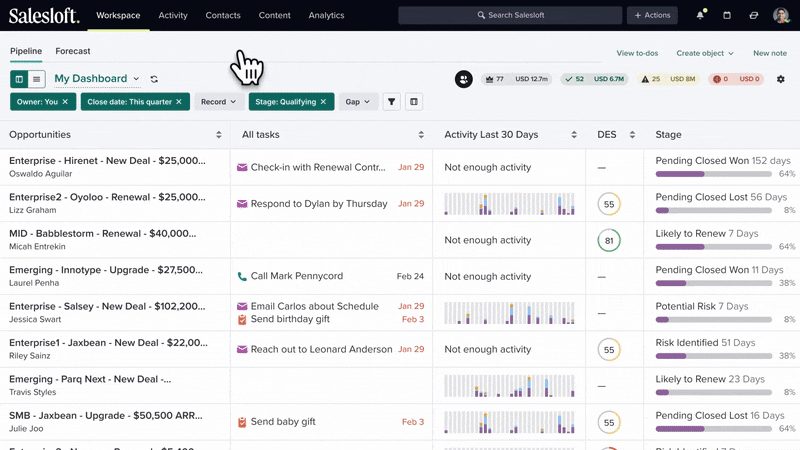This screenshot has width=800, height=450.
Task: Click the search Salesloft field
Action: [510, 15]
